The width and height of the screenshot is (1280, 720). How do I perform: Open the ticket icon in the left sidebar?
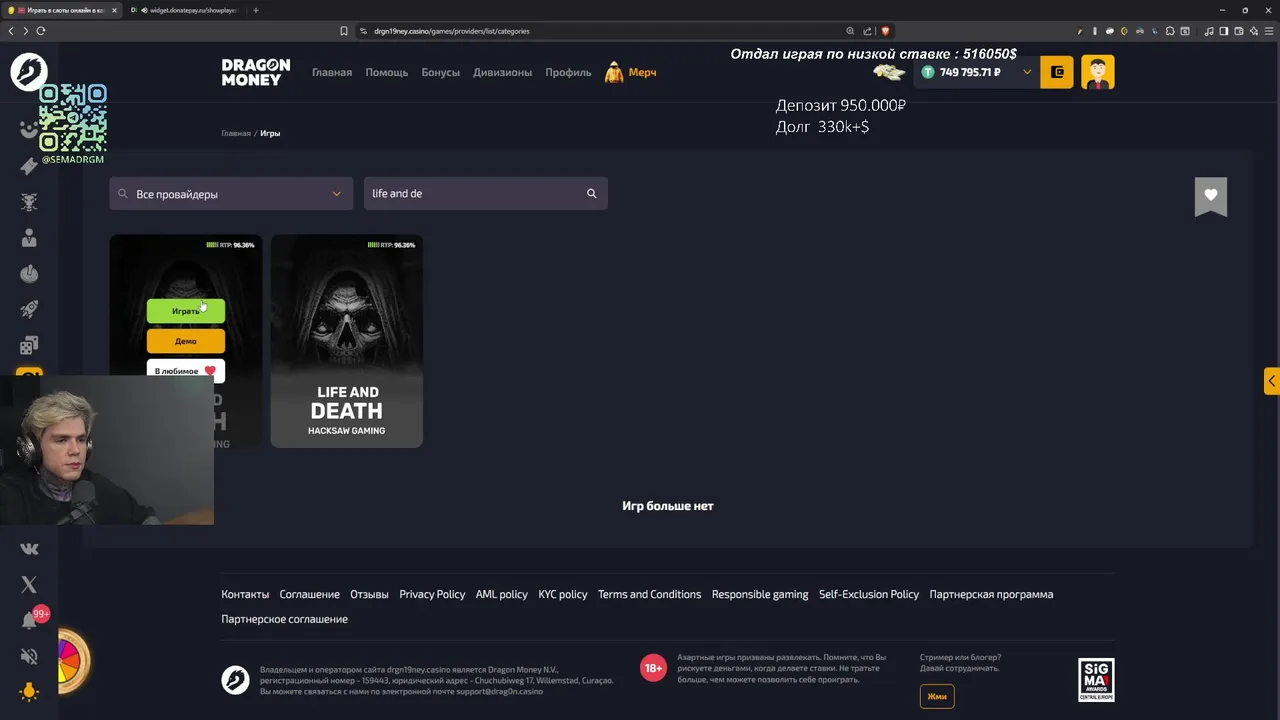click(29, 166)
